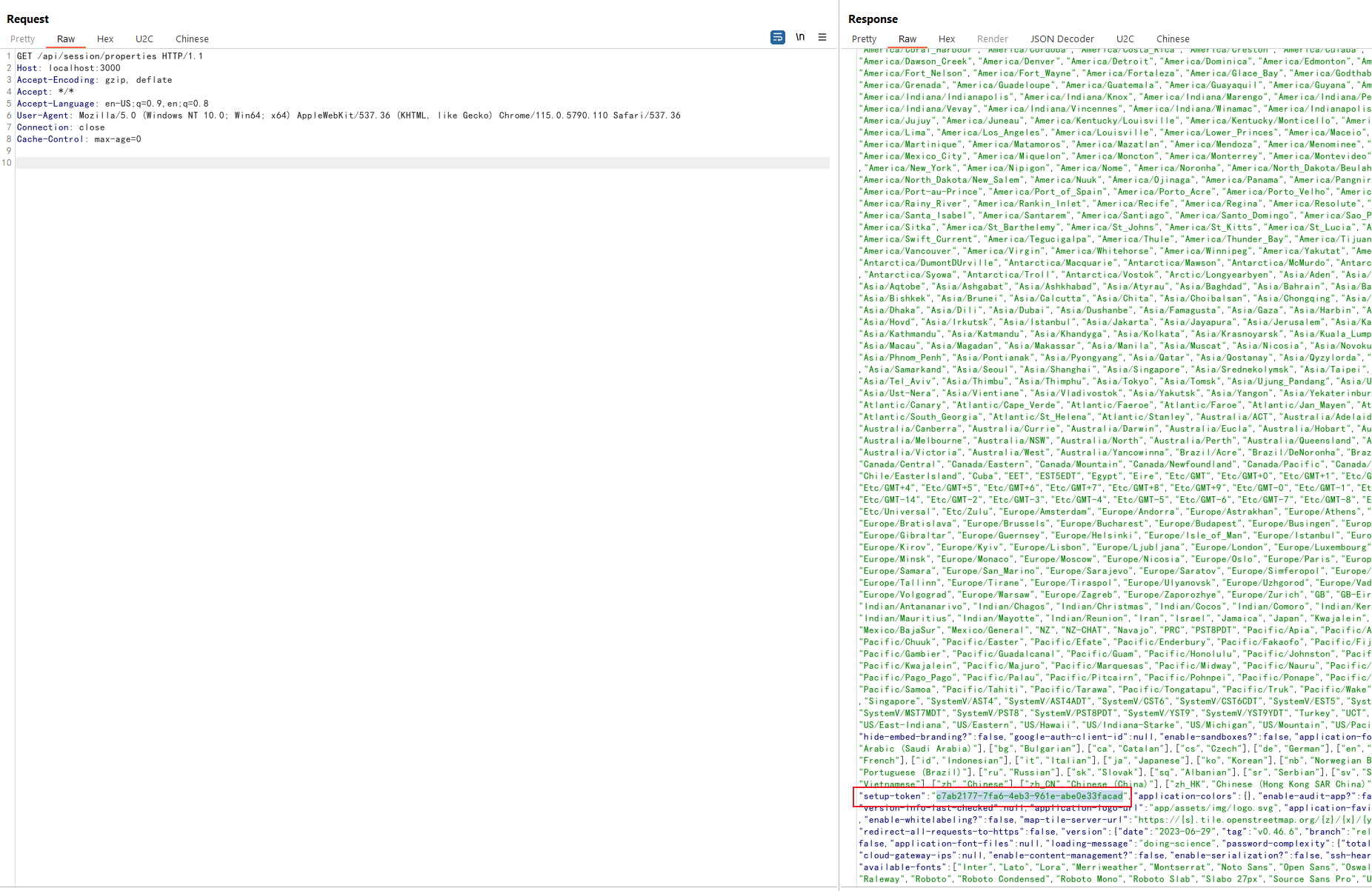Click the Accept: */* header line
This screenshot has height=891, width=1372.
click(45, 92)
